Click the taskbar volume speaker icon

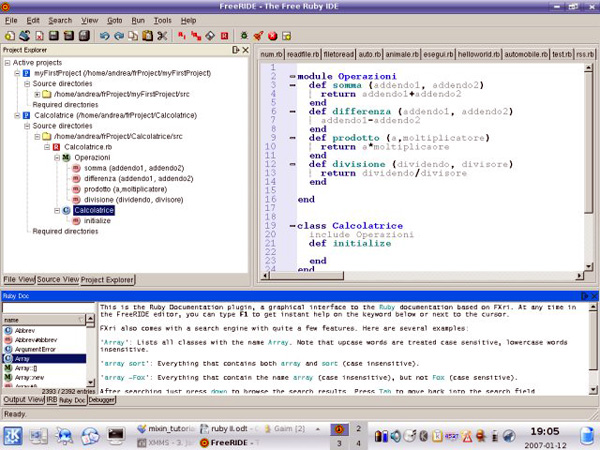(396, 436)
